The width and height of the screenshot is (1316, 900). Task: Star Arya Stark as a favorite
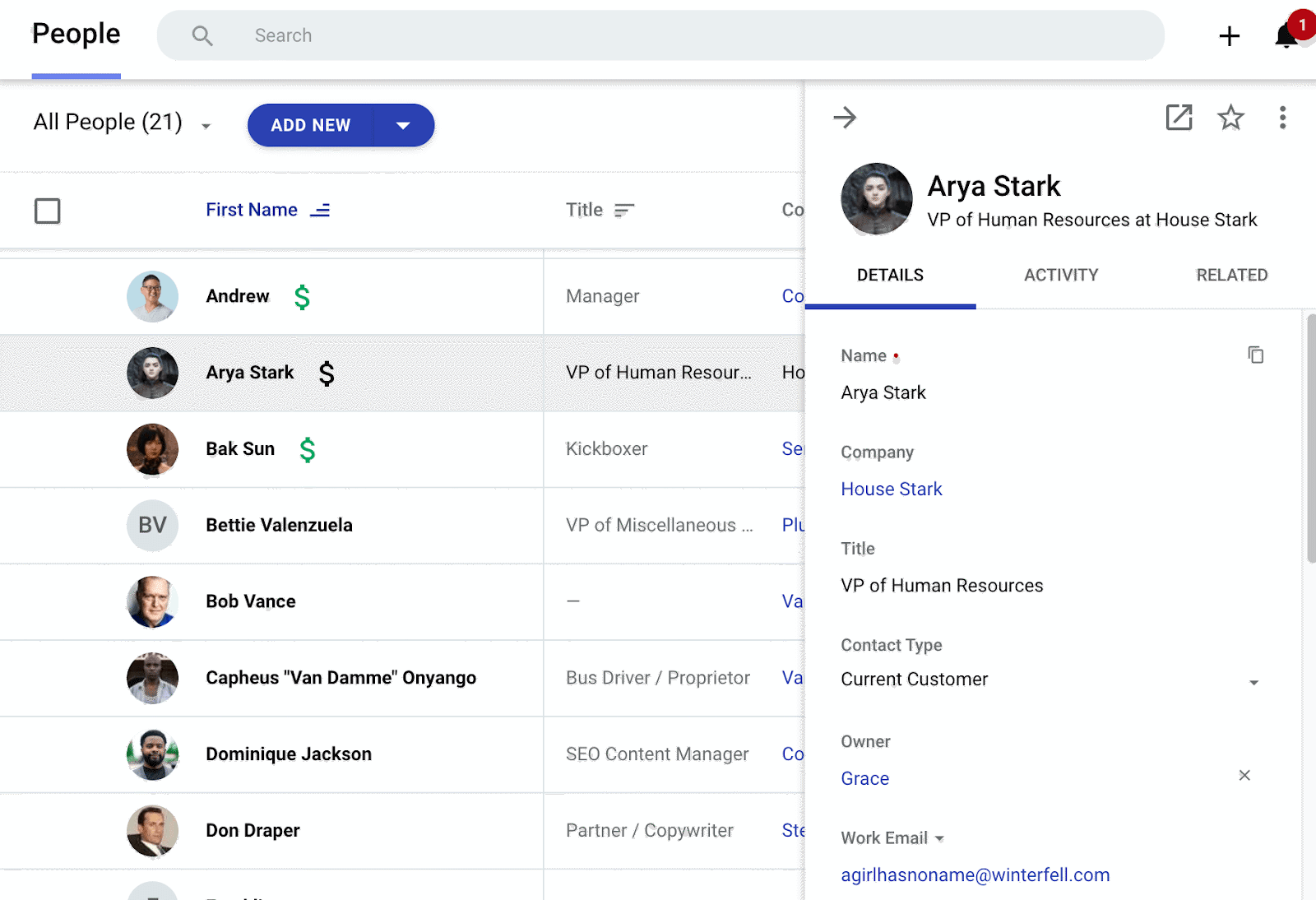point(1230,118)
